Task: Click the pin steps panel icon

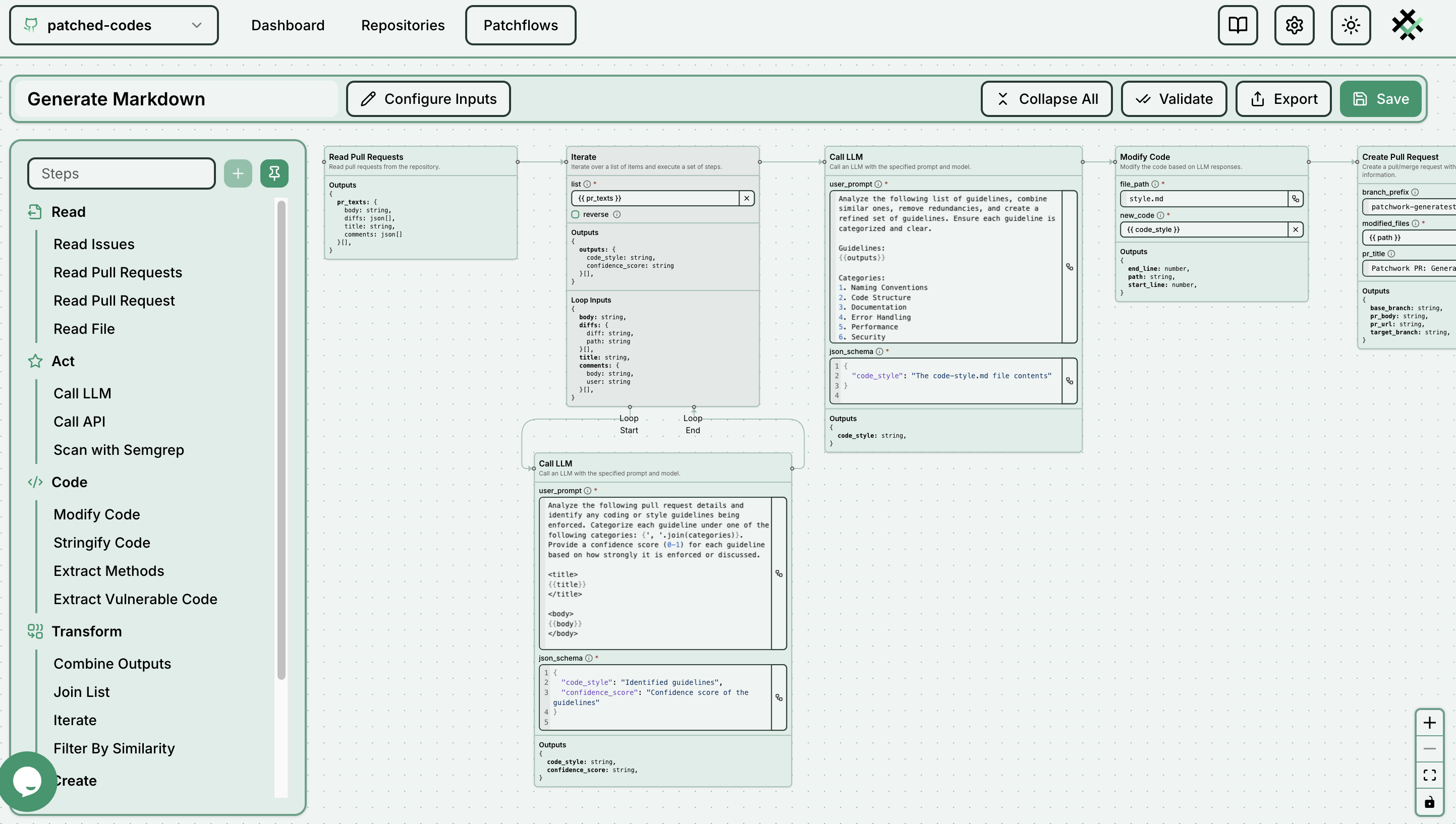Action: point(274,173)
